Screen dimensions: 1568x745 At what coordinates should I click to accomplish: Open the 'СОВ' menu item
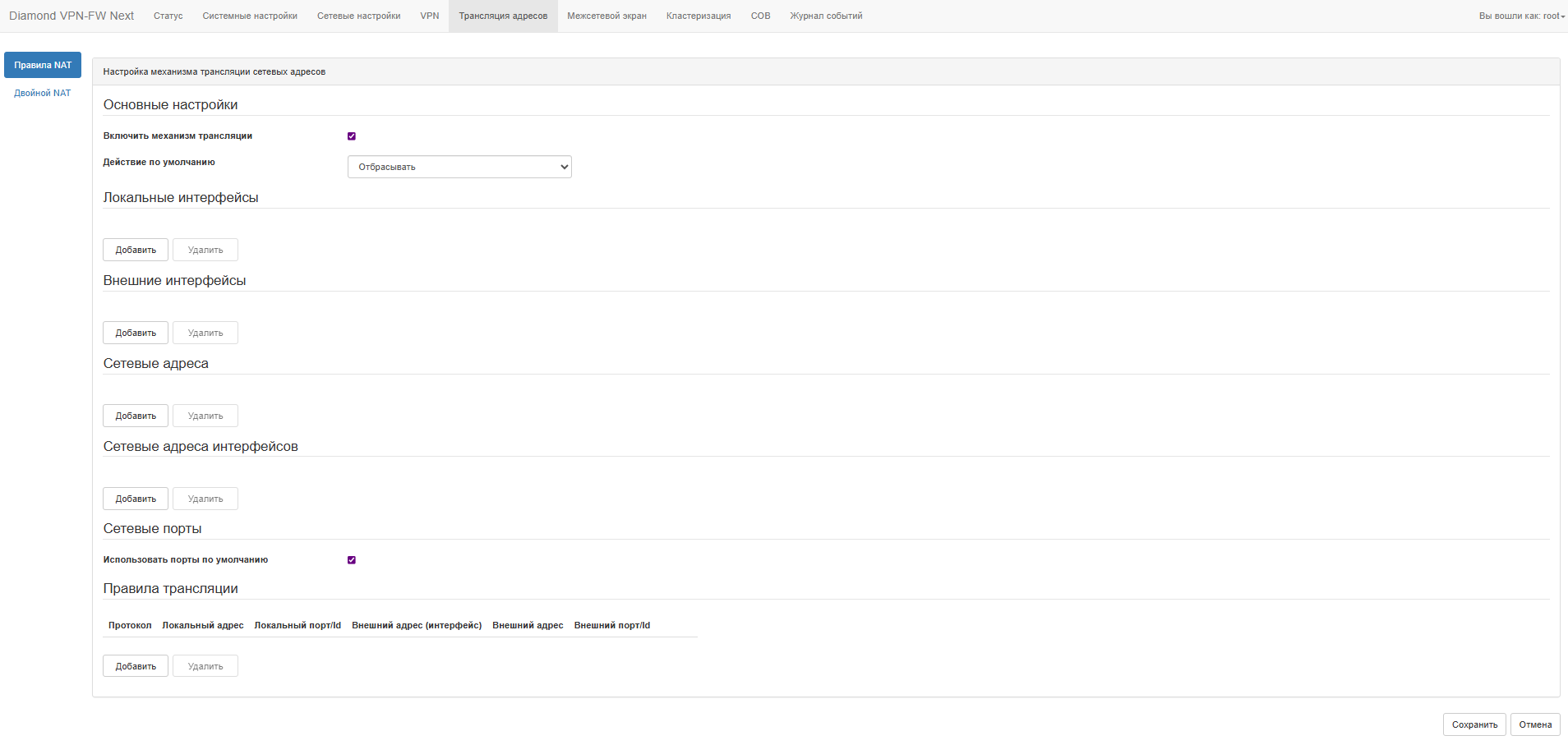(x=760, y=16)
